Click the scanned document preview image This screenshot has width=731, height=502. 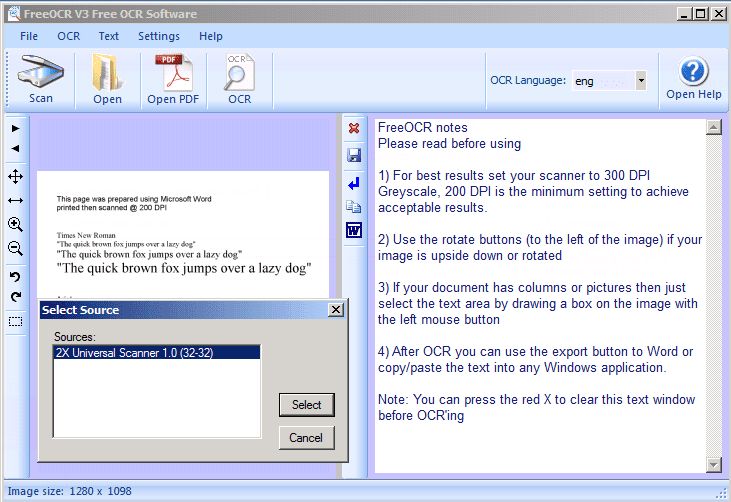pos(183,234)
